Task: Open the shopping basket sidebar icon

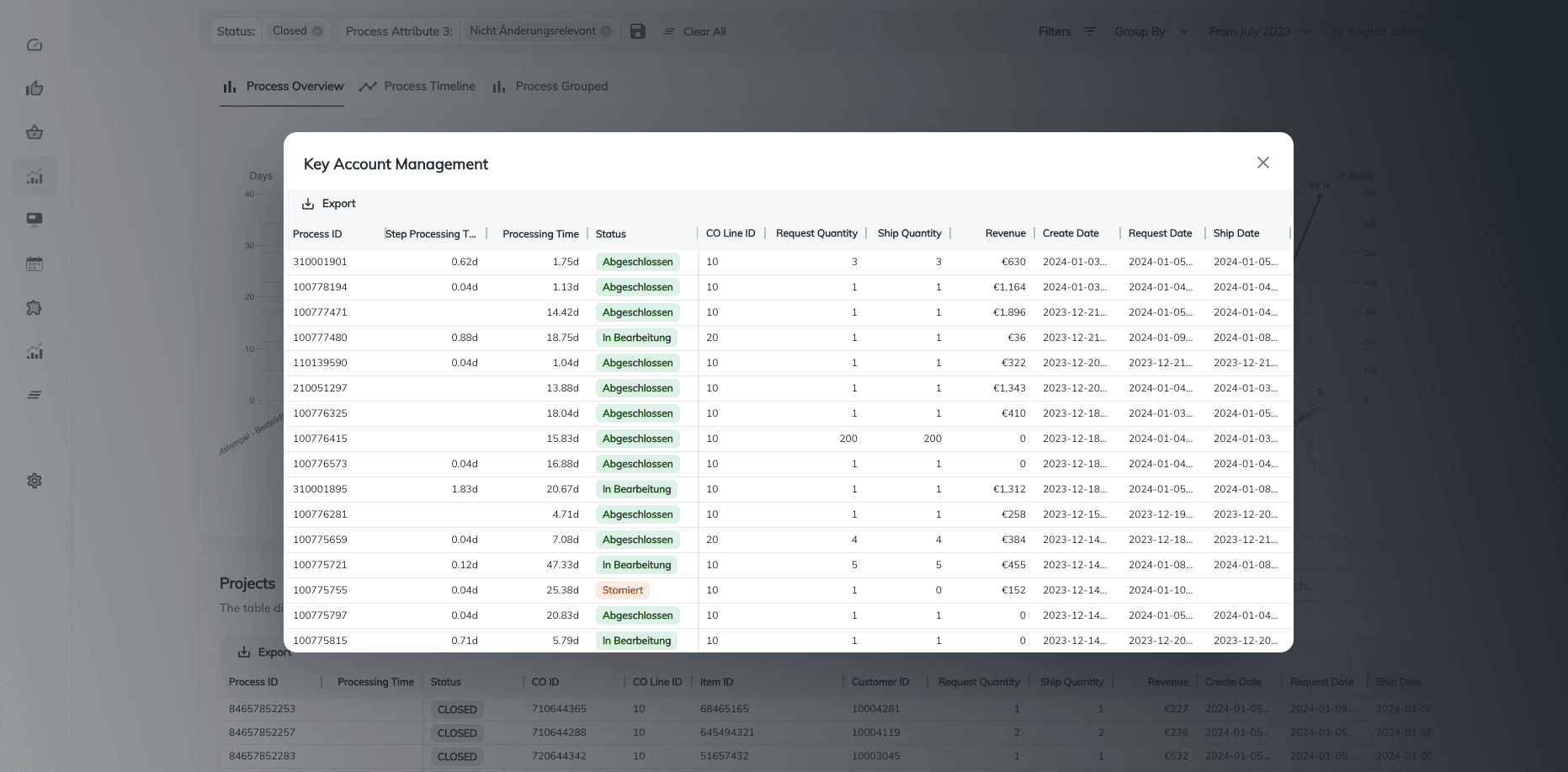Action: click(x=35, y=132)
